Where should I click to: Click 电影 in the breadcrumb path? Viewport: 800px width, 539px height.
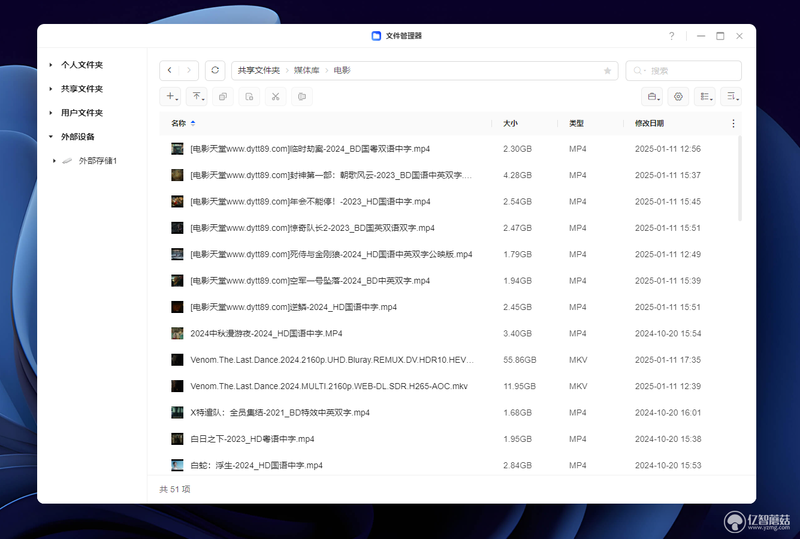coord(342,70)
